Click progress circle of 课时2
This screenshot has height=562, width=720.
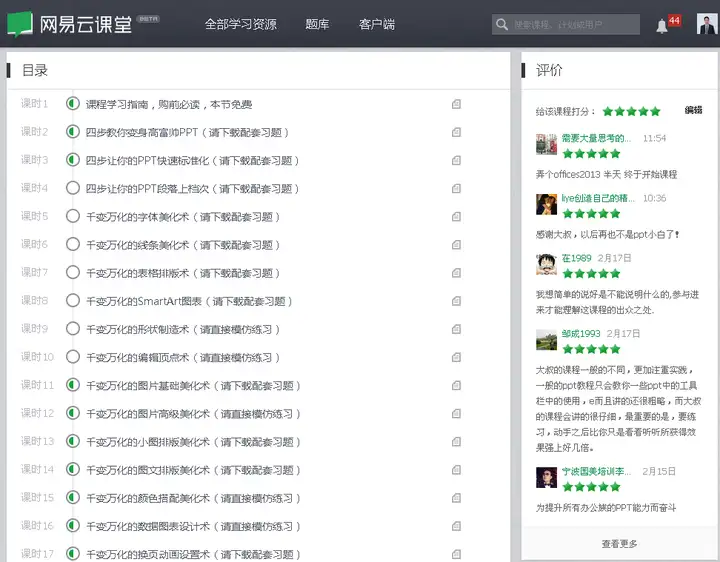(x=73, y=132)
